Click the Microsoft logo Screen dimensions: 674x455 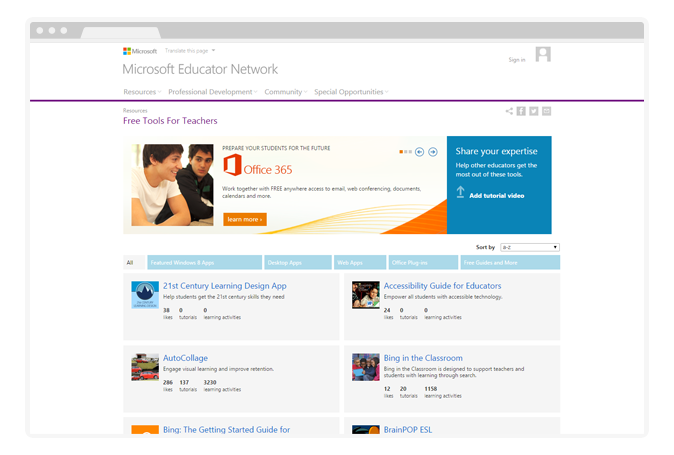click(140, 51)
